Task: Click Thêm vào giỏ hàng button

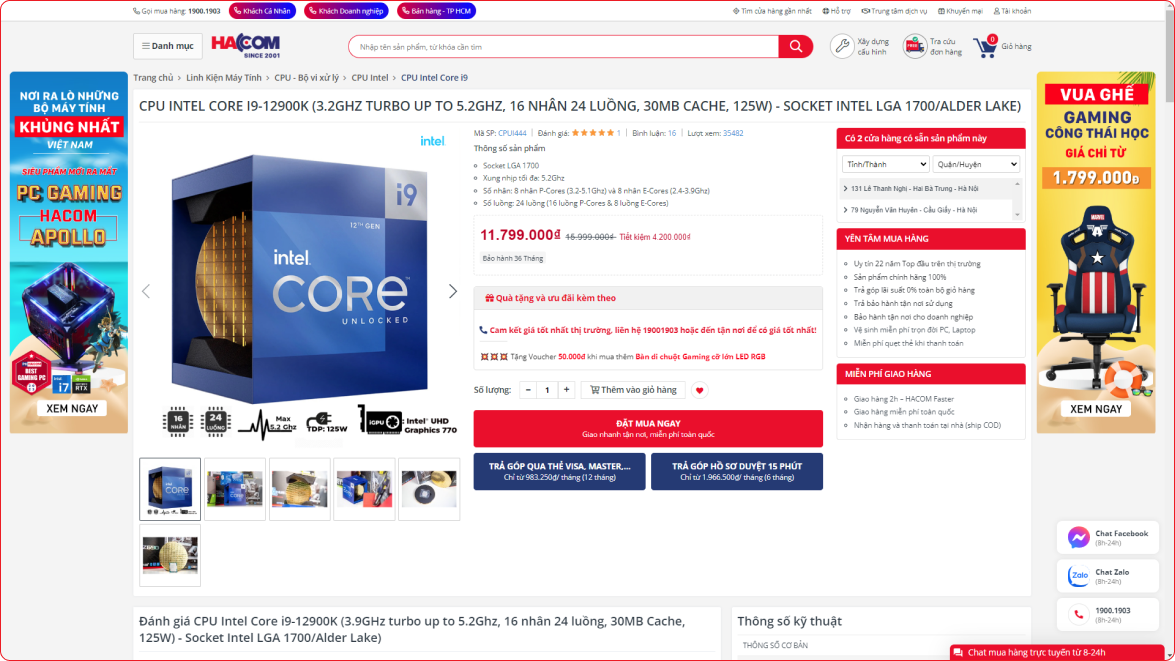Action: coord(633,390)
